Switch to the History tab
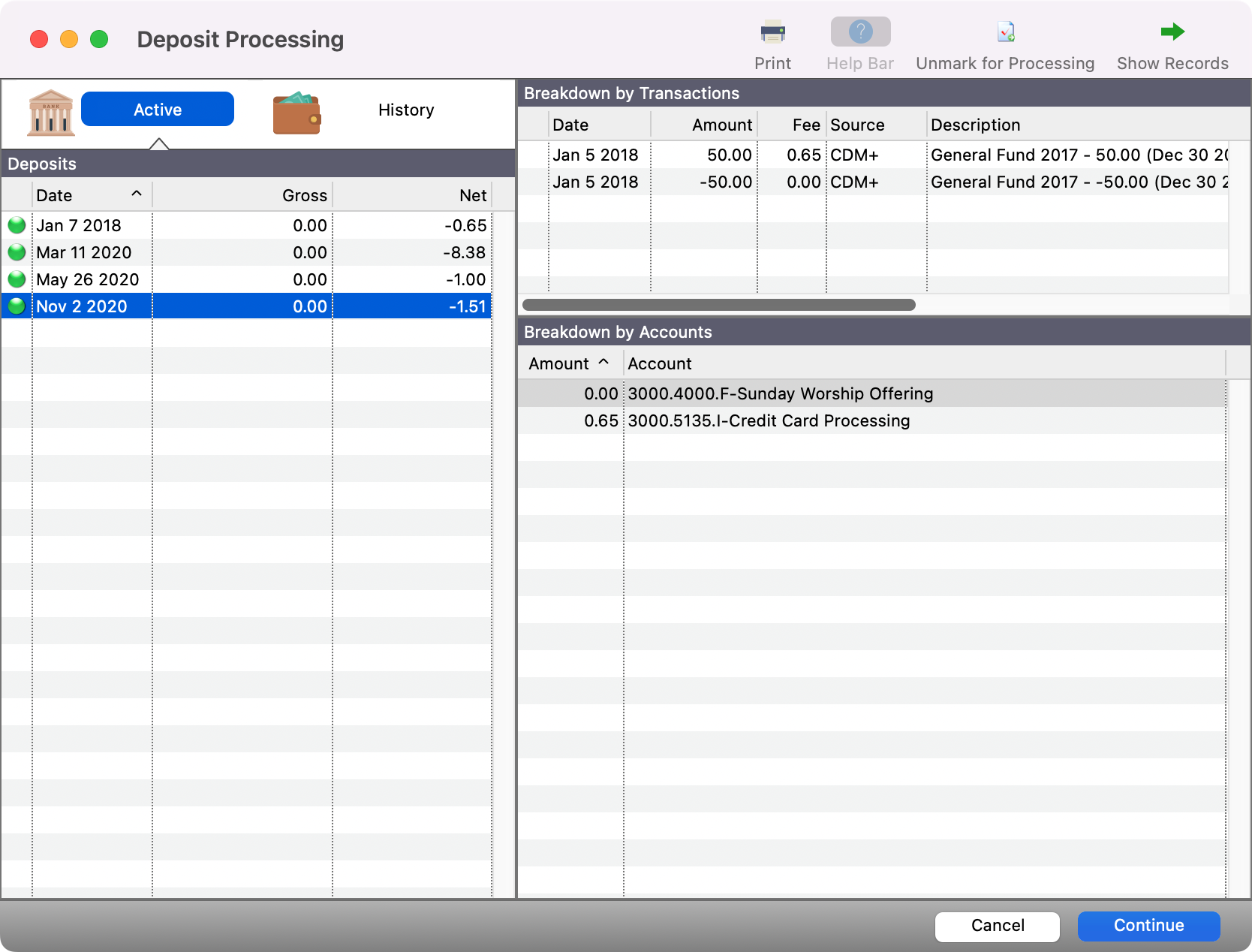 pos(406,110)
